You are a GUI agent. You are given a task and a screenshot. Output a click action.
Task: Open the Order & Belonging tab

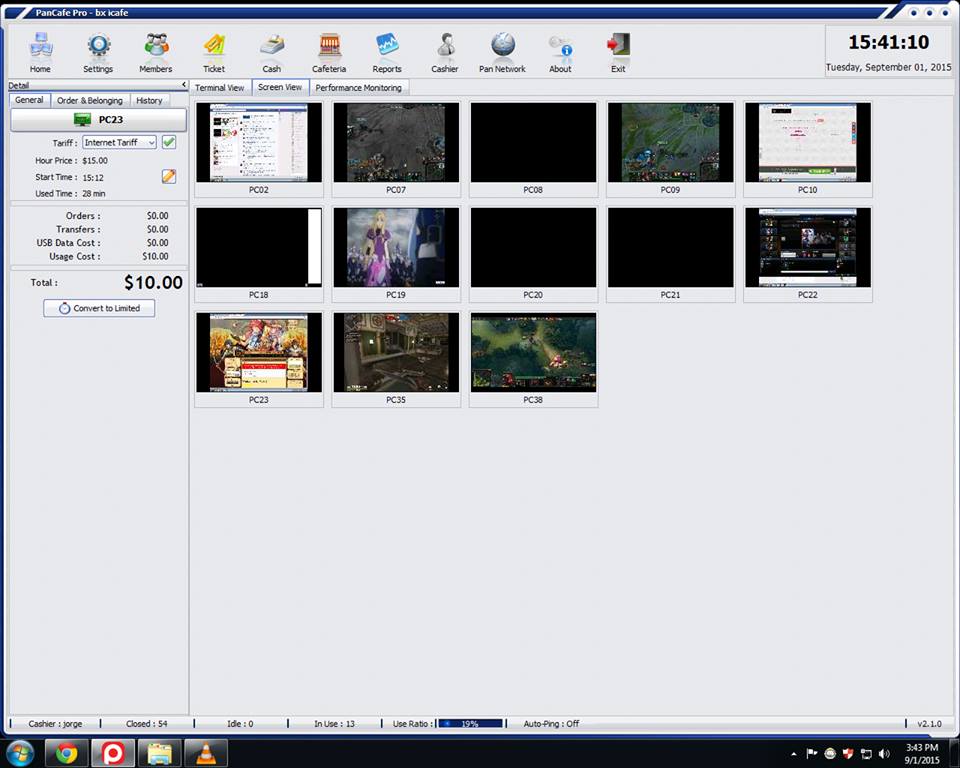click(89, 100)
